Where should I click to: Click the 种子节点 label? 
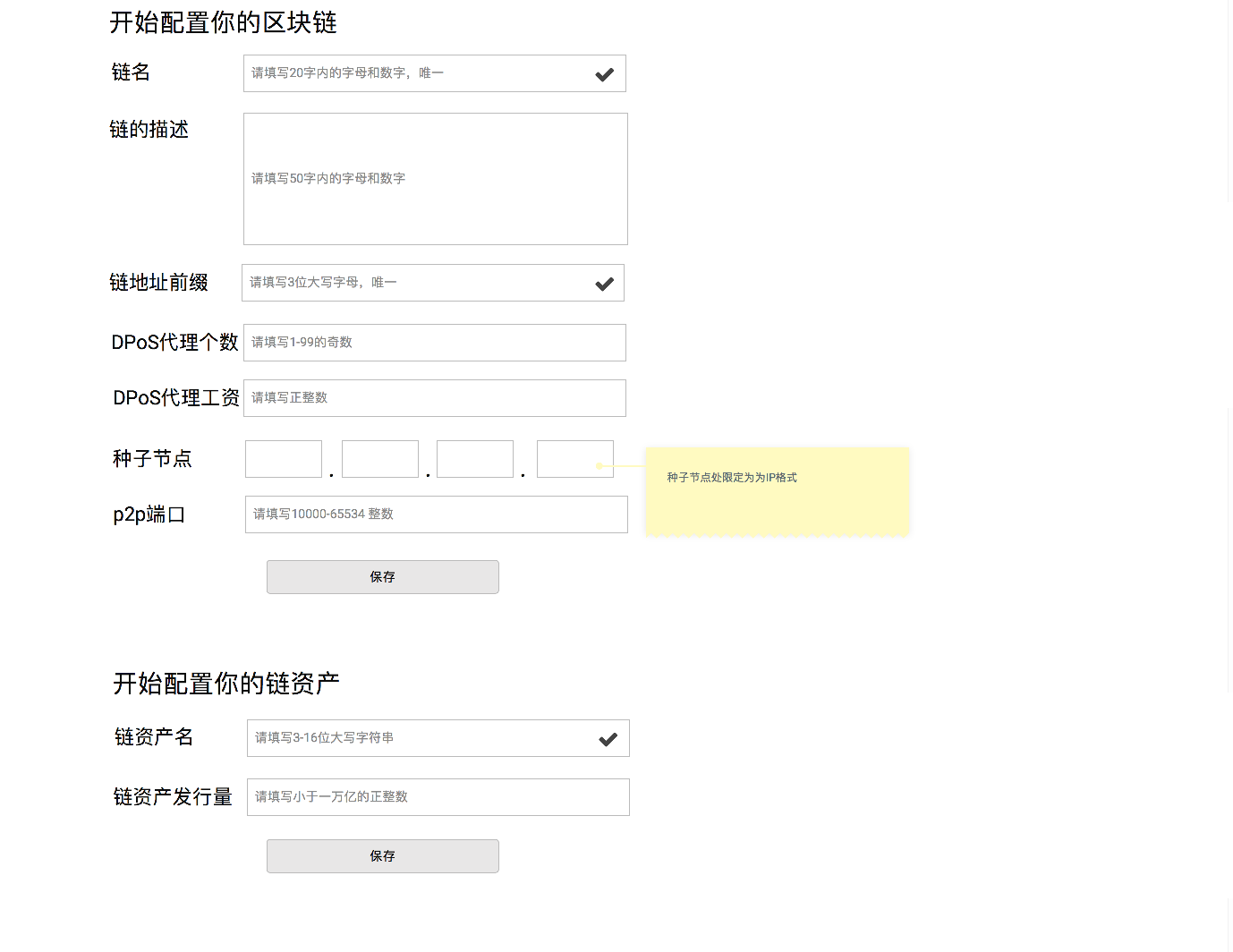[152, 459]
